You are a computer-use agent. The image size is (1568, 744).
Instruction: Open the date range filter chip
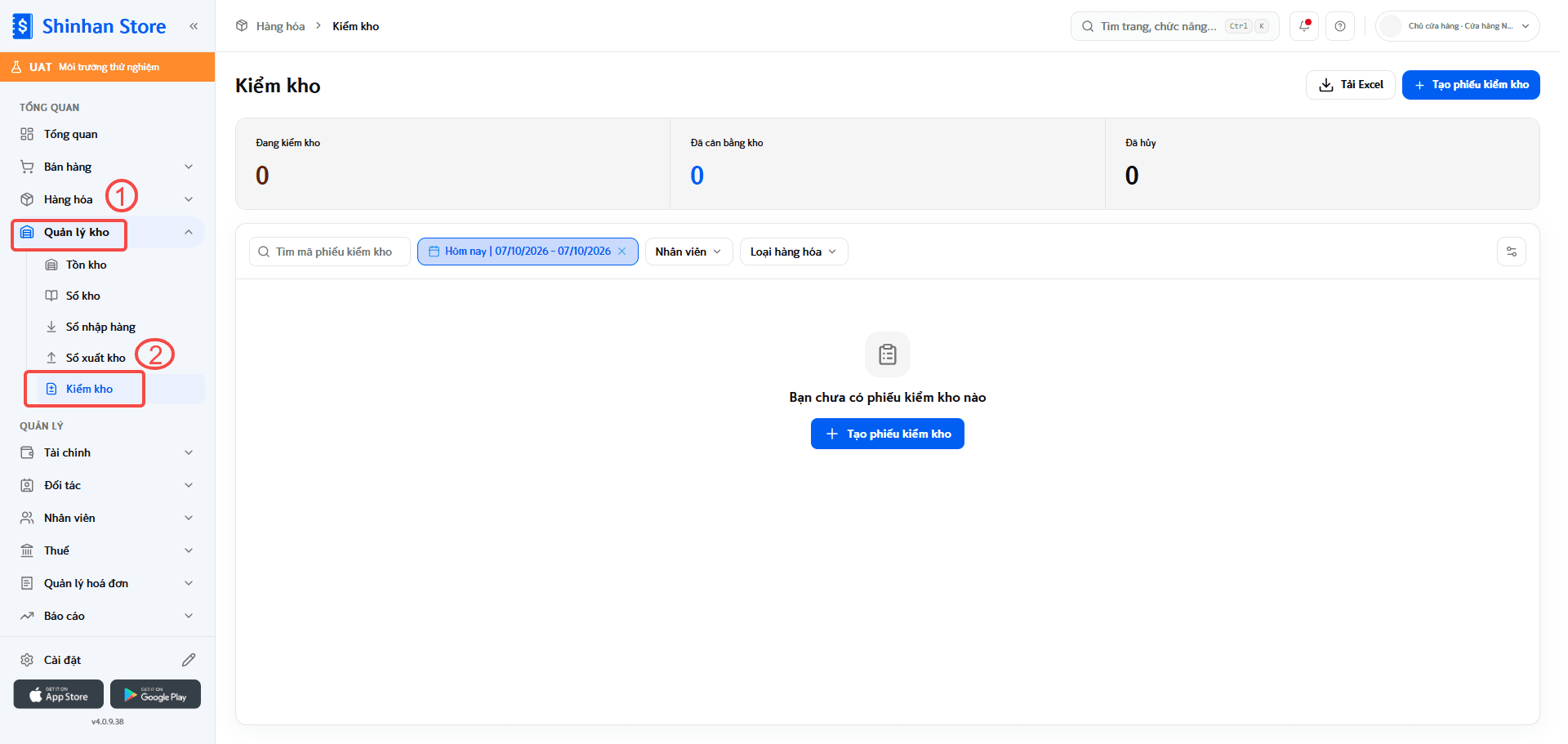(528, 252)
